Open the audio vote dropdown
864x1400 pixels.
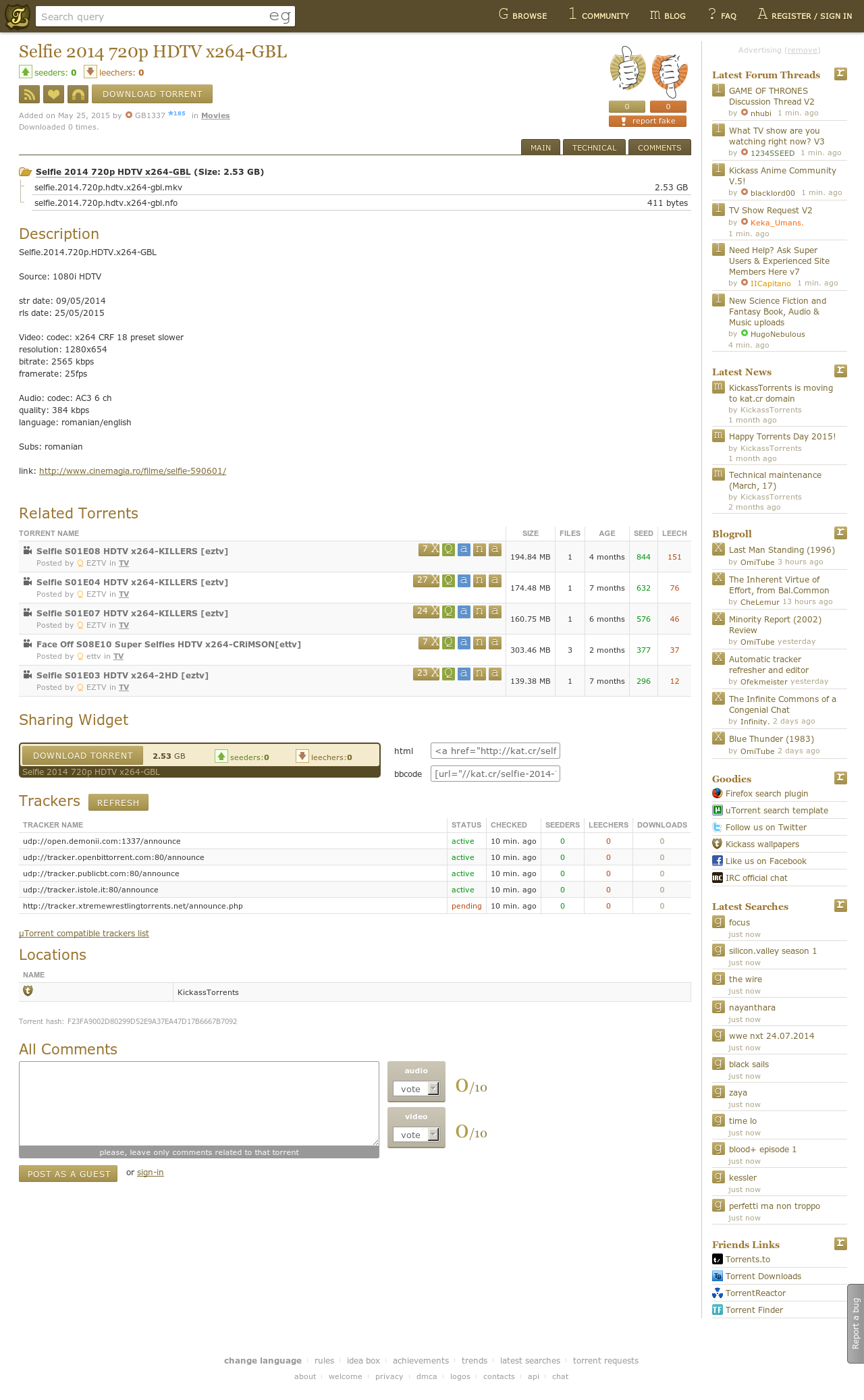pos(416,1089)
